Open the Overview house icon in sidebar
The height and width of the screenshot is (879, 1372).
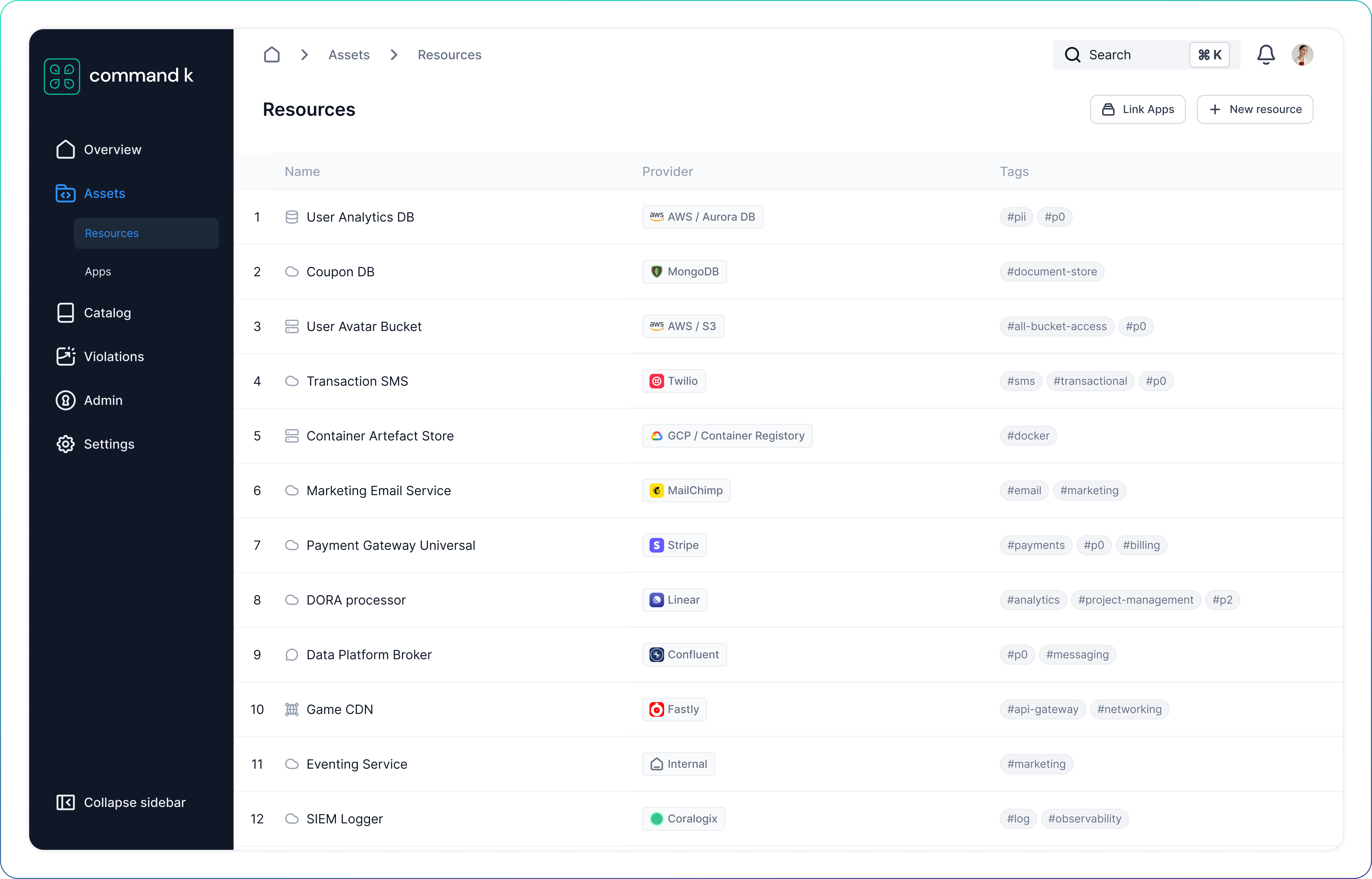tap(66, 150)
